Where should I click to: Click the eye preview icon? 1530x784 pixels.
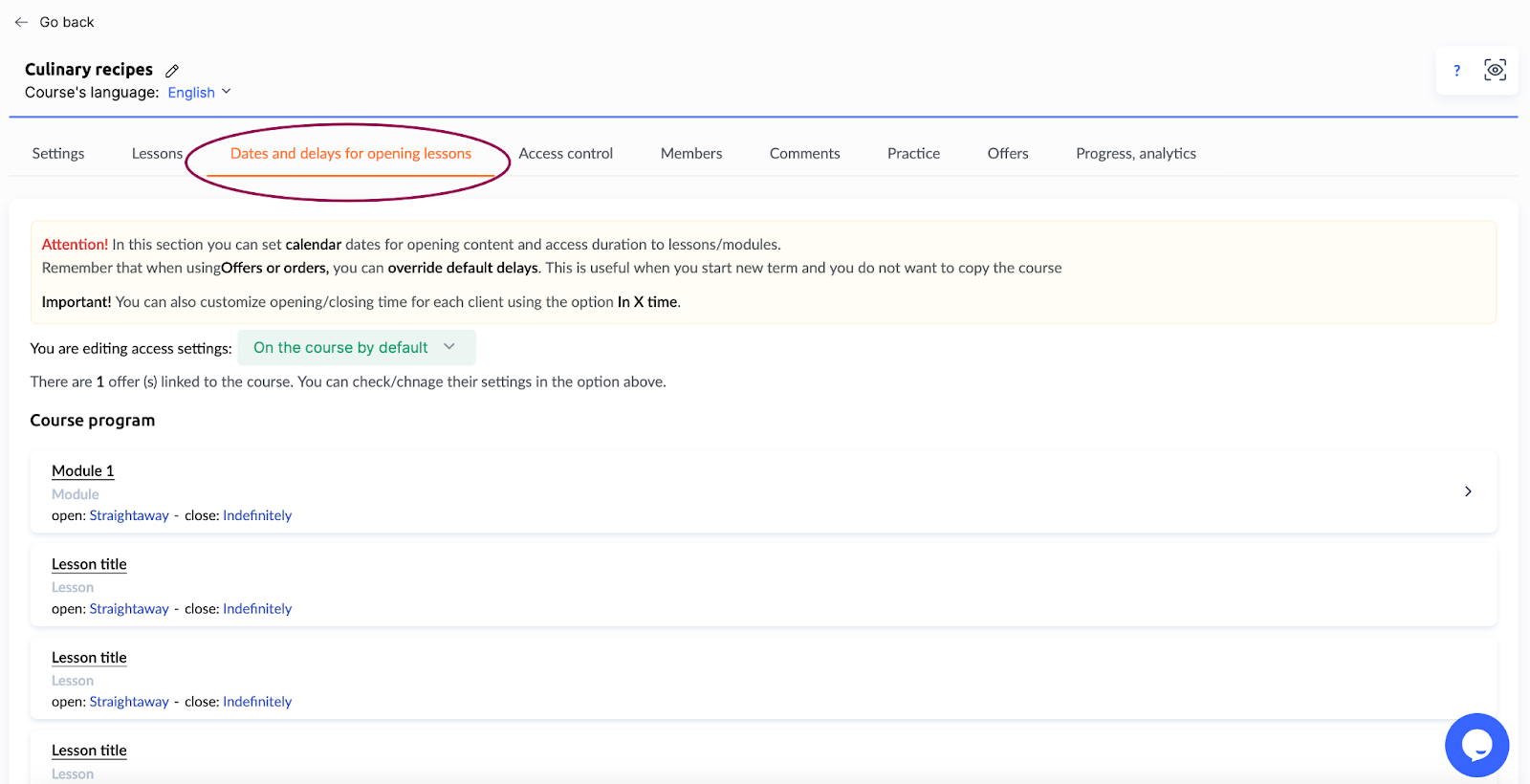1495,70
